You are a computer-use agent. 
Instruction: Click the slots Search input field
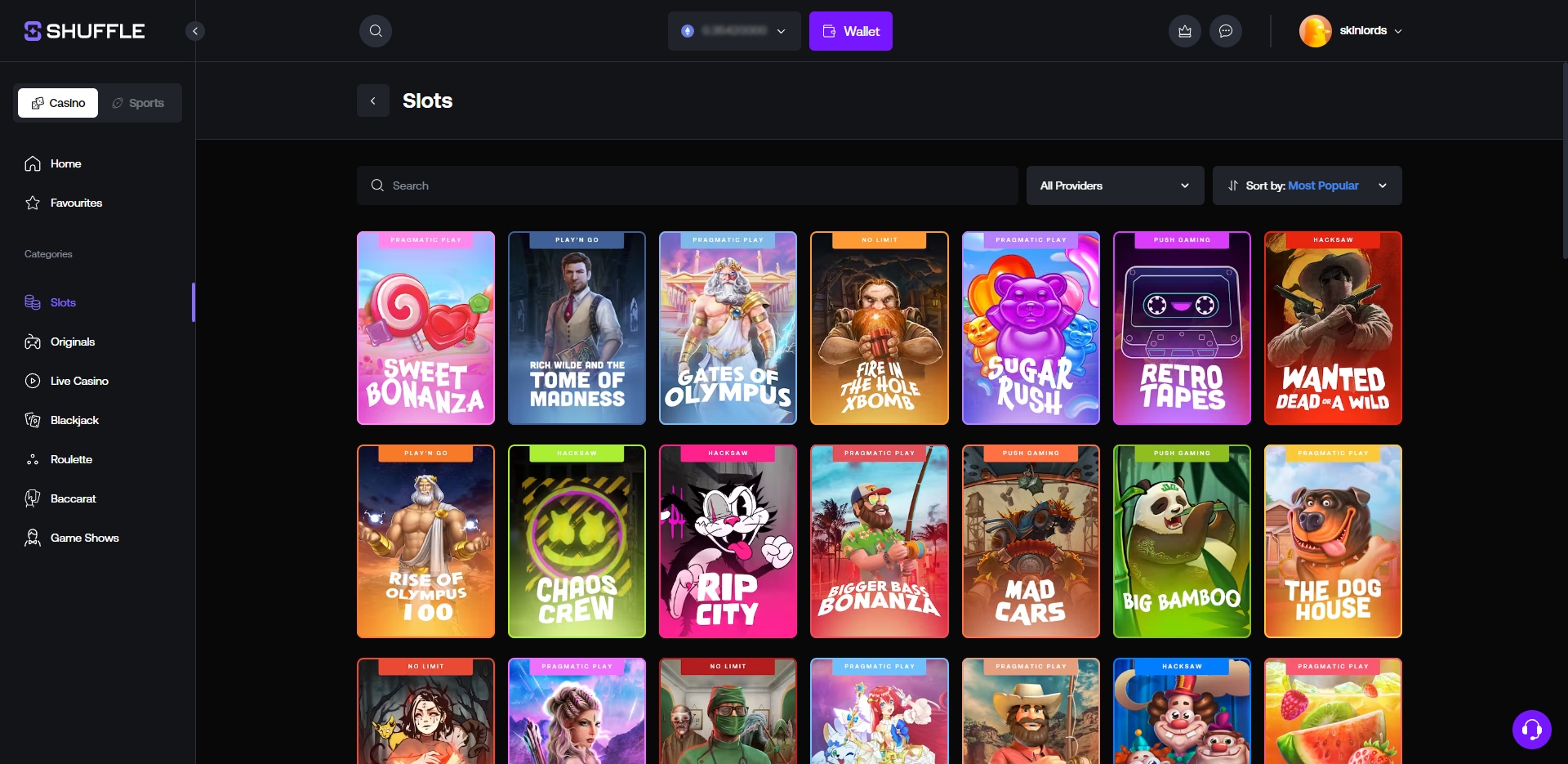(686, 185)
